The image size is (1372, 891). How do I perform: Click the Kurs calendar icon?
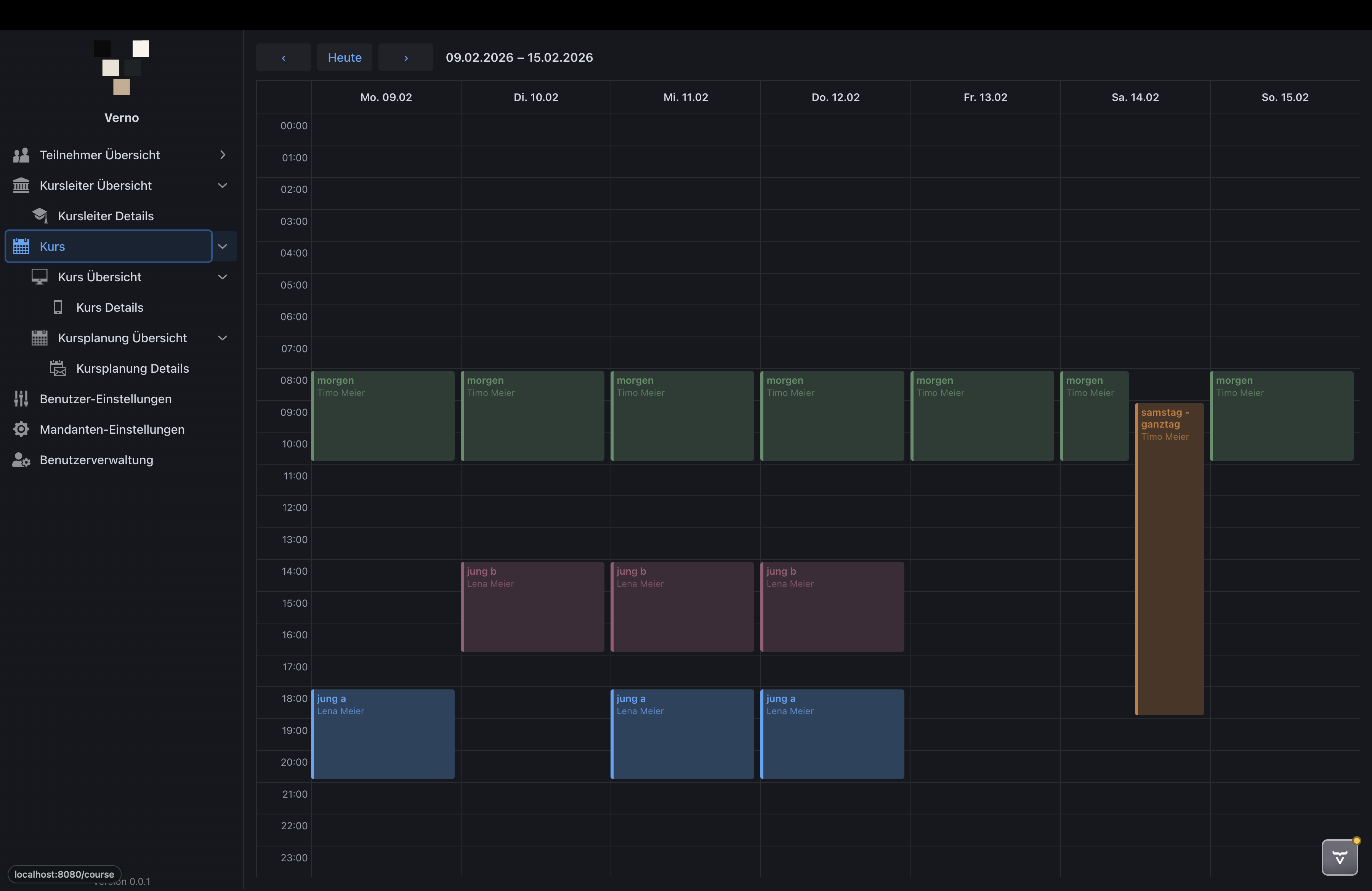(x=21, y=247)
